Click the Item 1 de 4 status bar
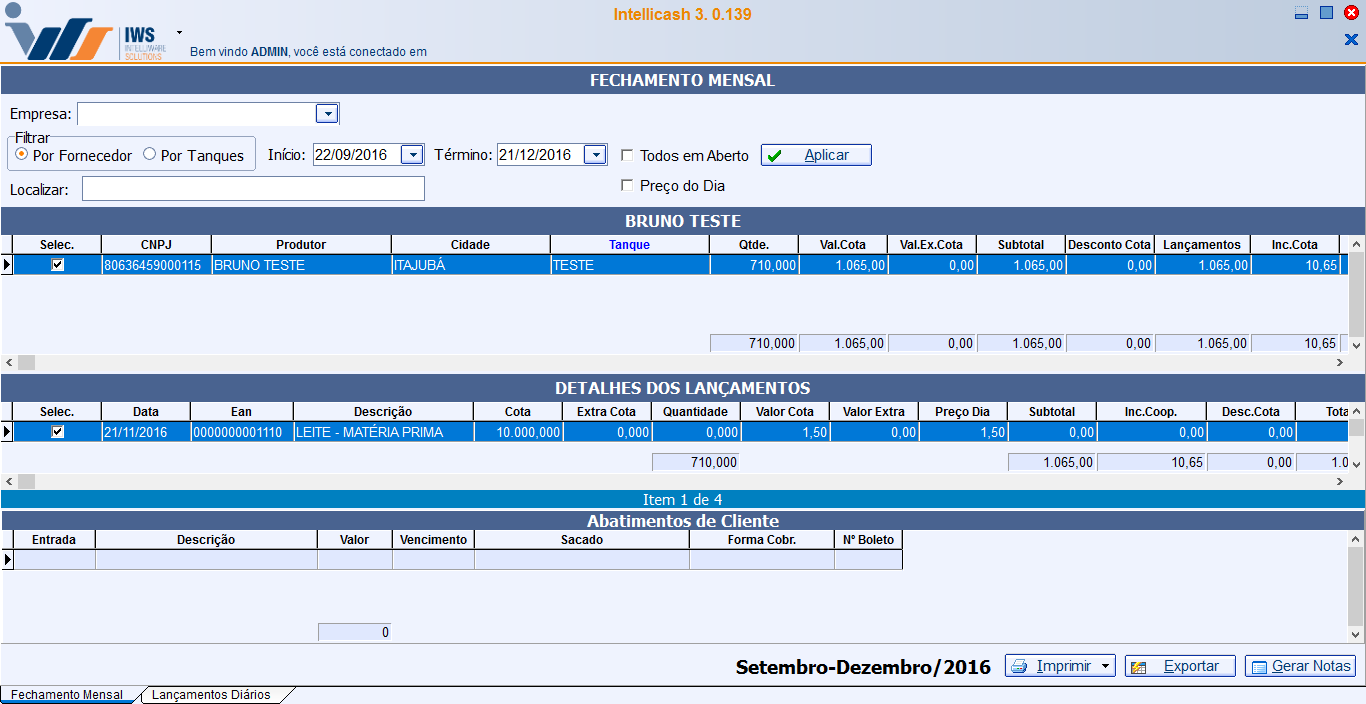1366x704 pixels. click(683, 499)
